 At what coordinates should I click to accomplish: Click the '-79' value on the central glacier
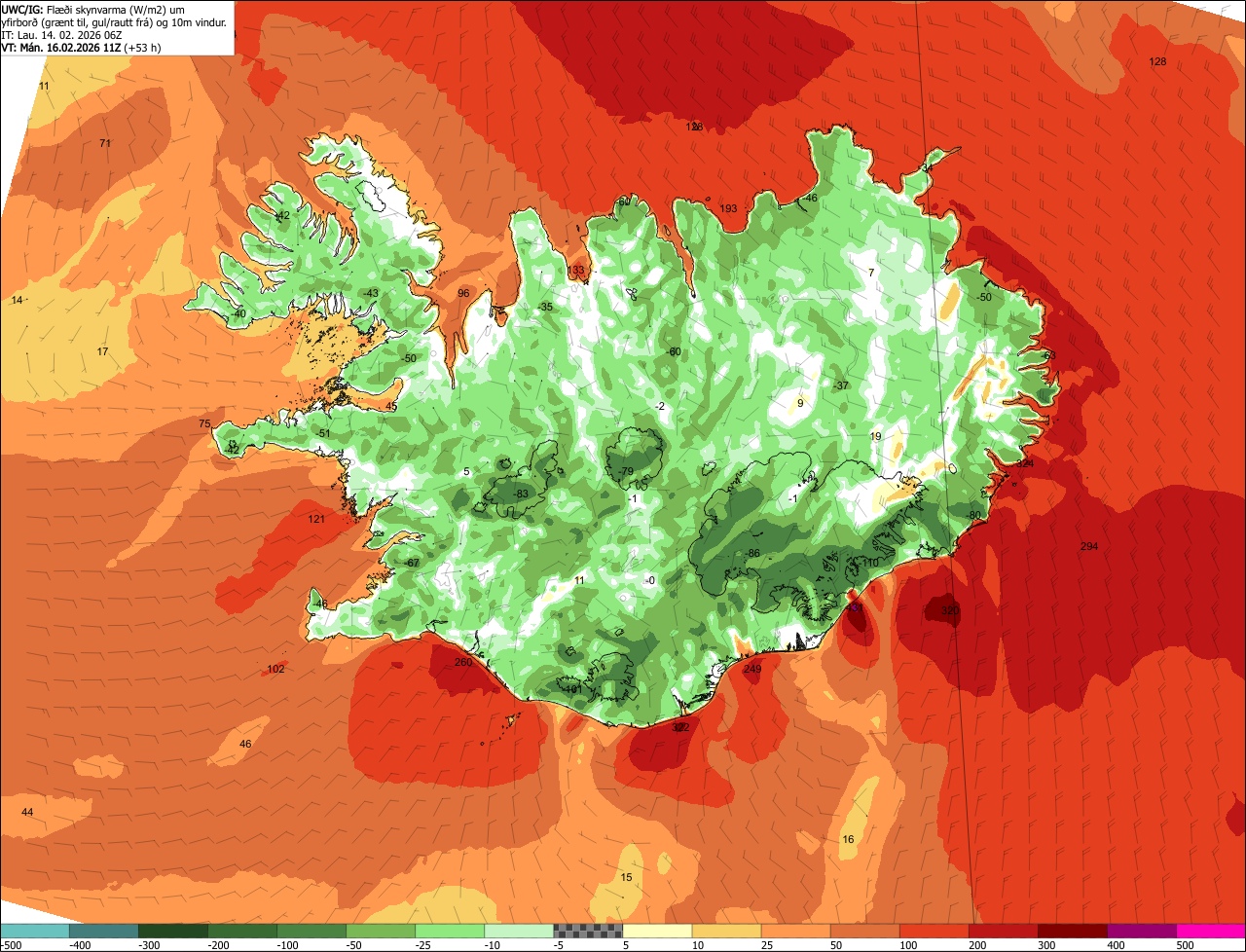coord(626,472)
